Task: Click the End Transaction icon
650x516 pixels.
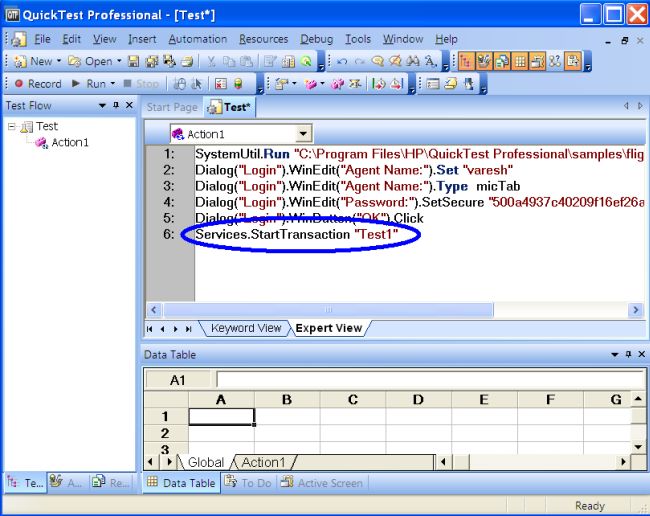Action: pos(397,84)
